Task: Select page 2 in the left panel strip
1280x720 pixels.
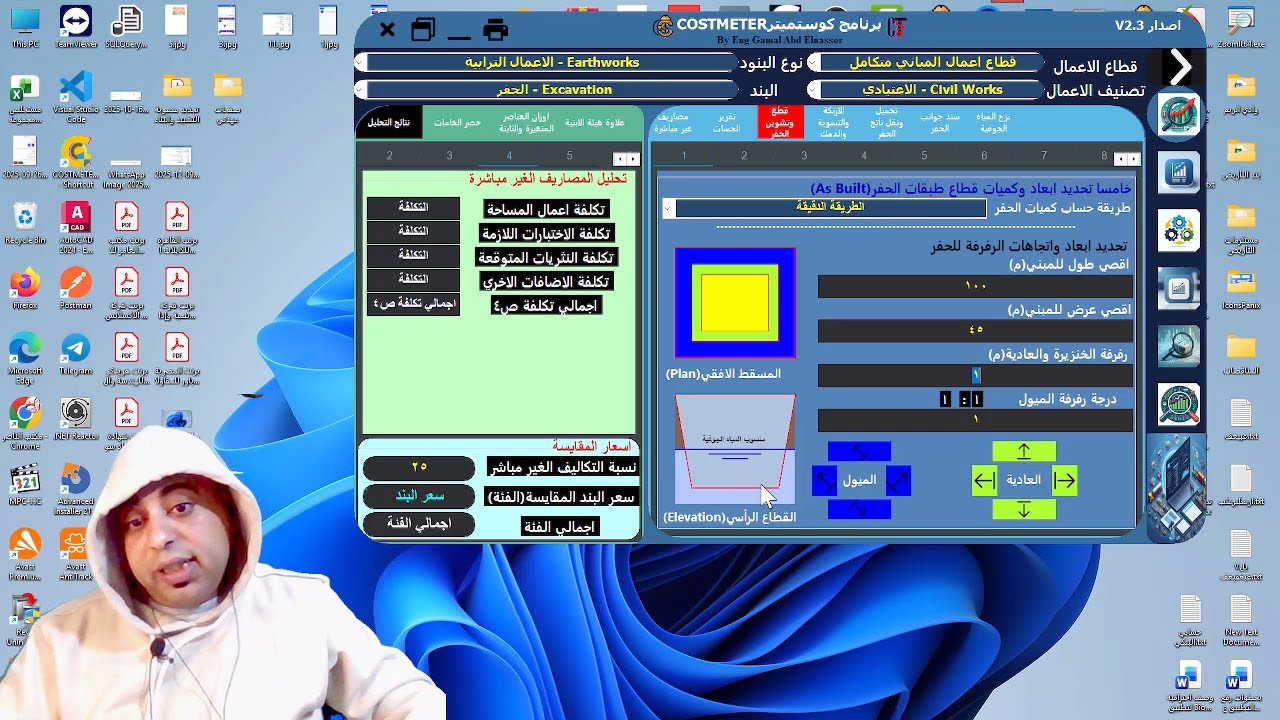Action: 389,156
